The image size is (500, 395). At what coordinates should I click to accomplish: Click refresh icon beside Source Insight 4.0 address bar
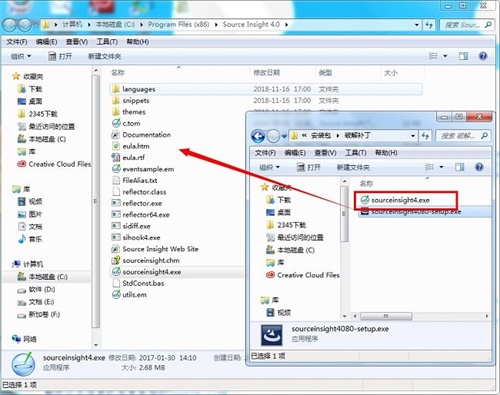429,25
